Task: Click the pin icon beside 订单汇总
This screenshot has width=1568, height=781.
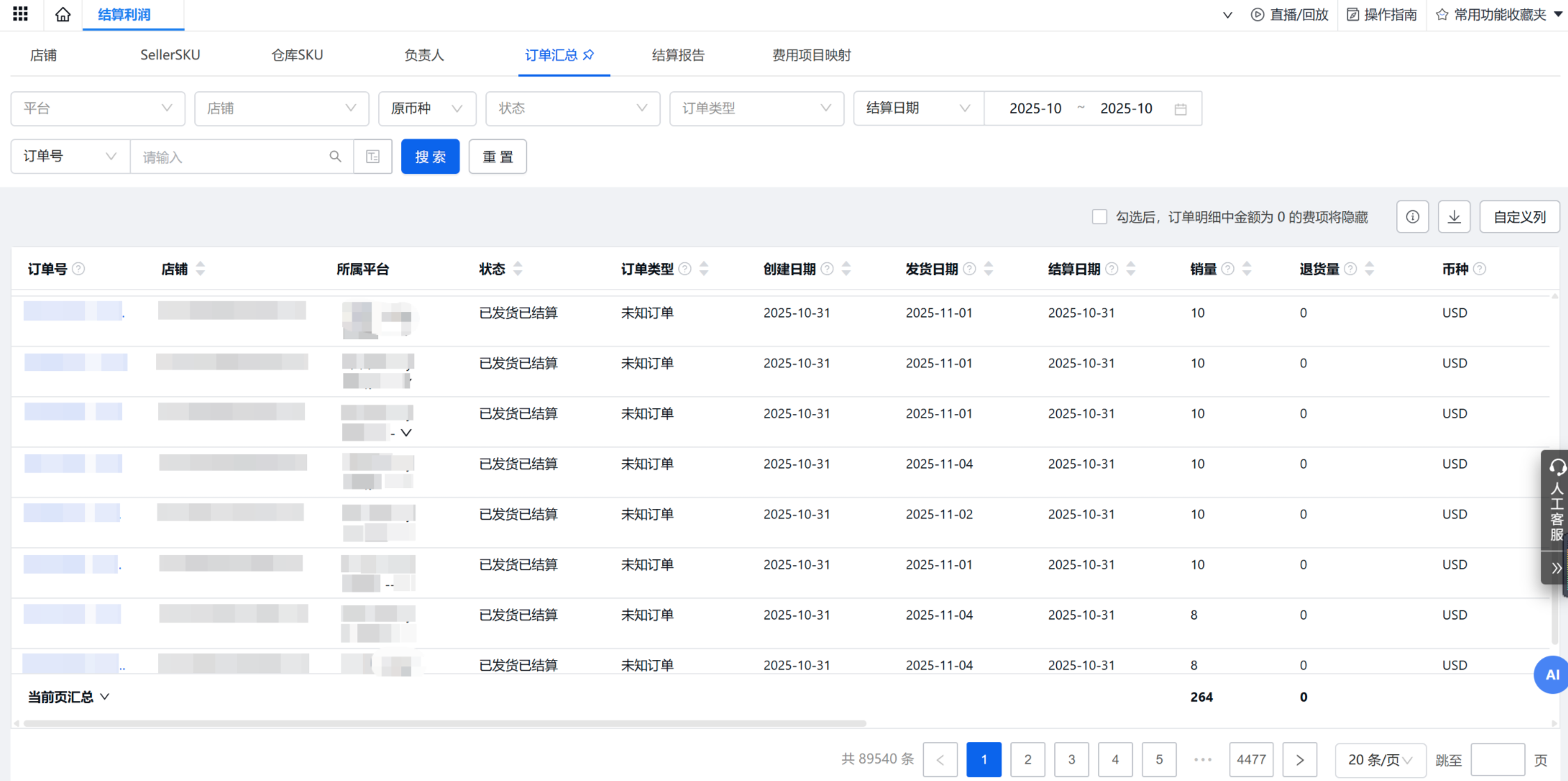Action: pos(588,55)
